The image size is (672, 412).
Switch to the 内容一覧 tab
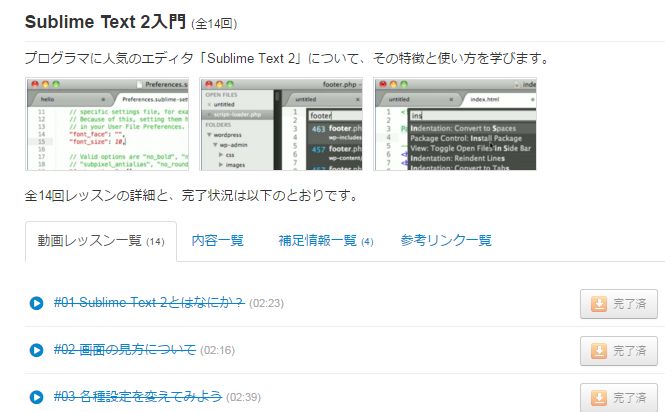(x=218, y=241)
